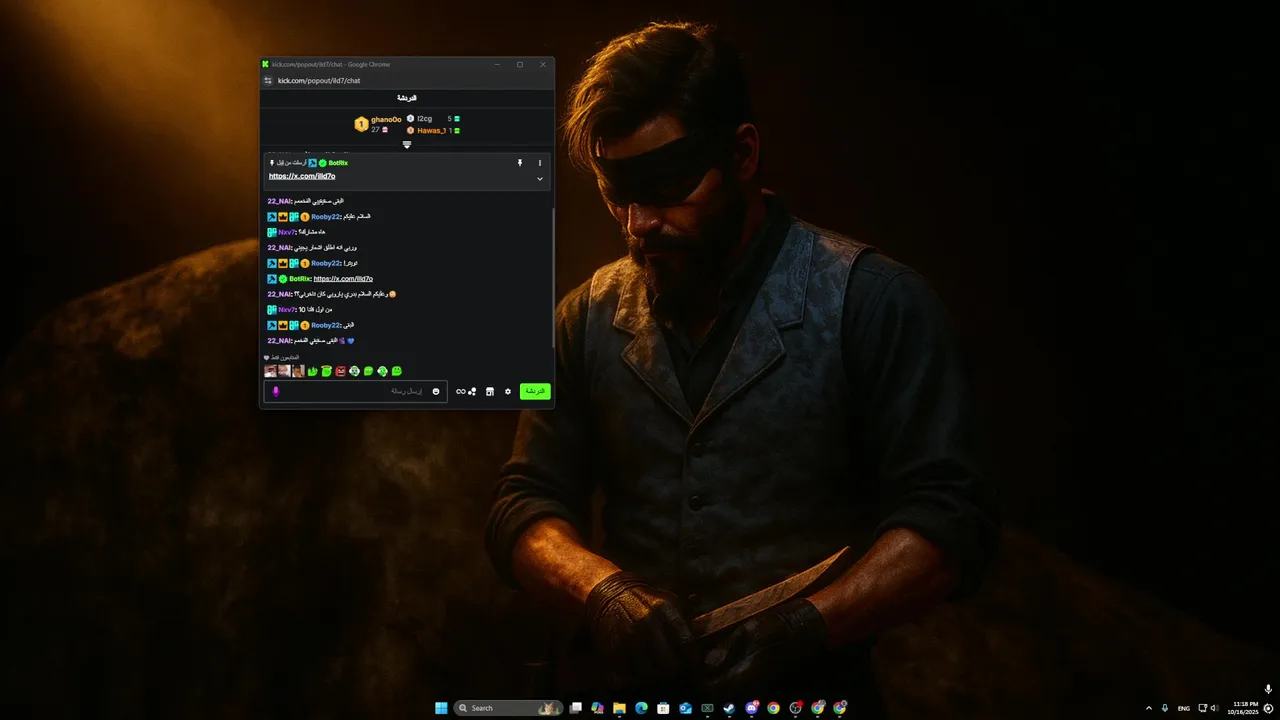Click the kick.com/popout/ild7/chat address text
The image size is (1280, 720).
[319, 80]
